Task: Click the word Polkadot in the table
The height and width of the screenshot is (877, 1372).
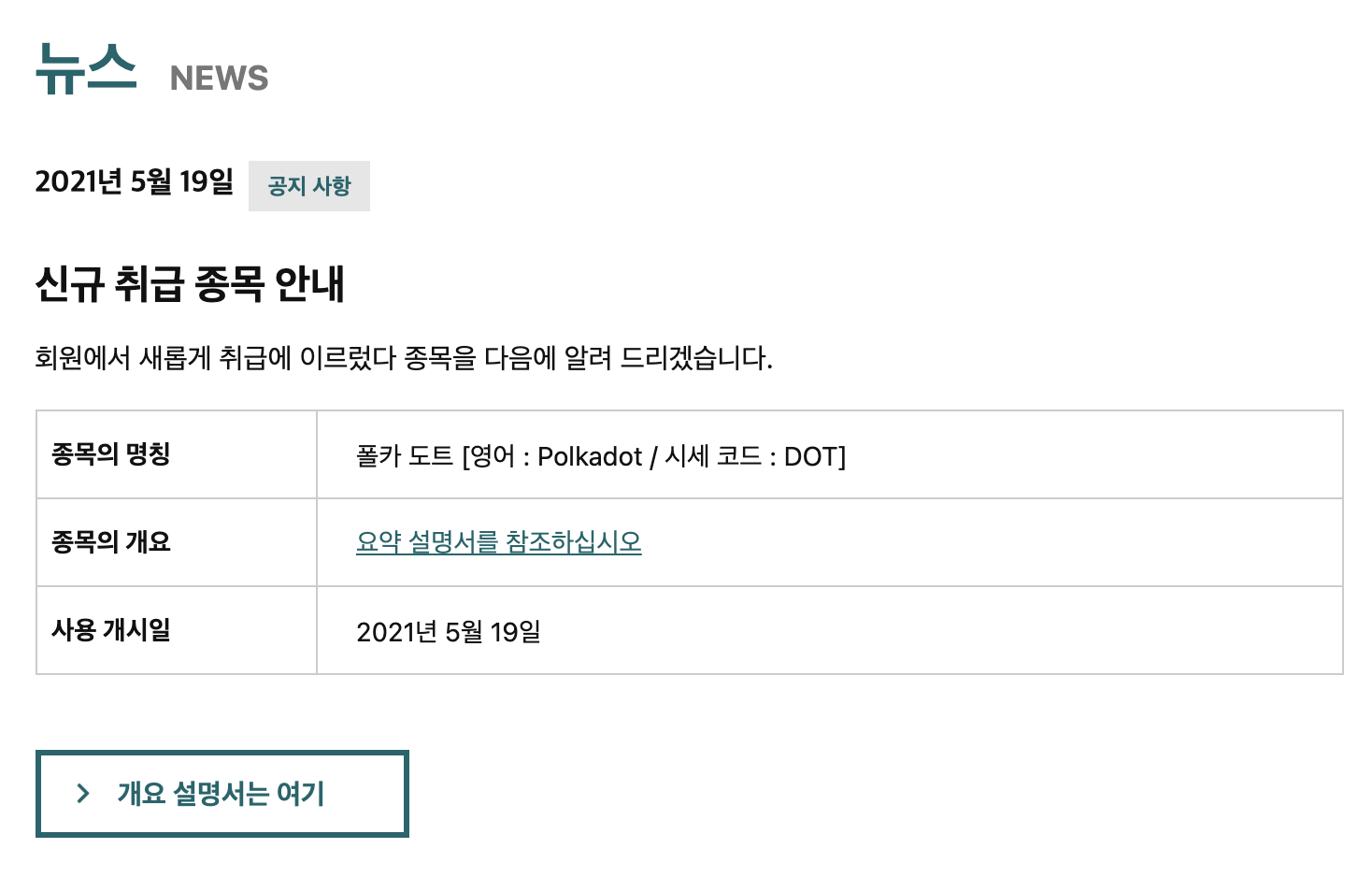Action: (x=590, y=456)
